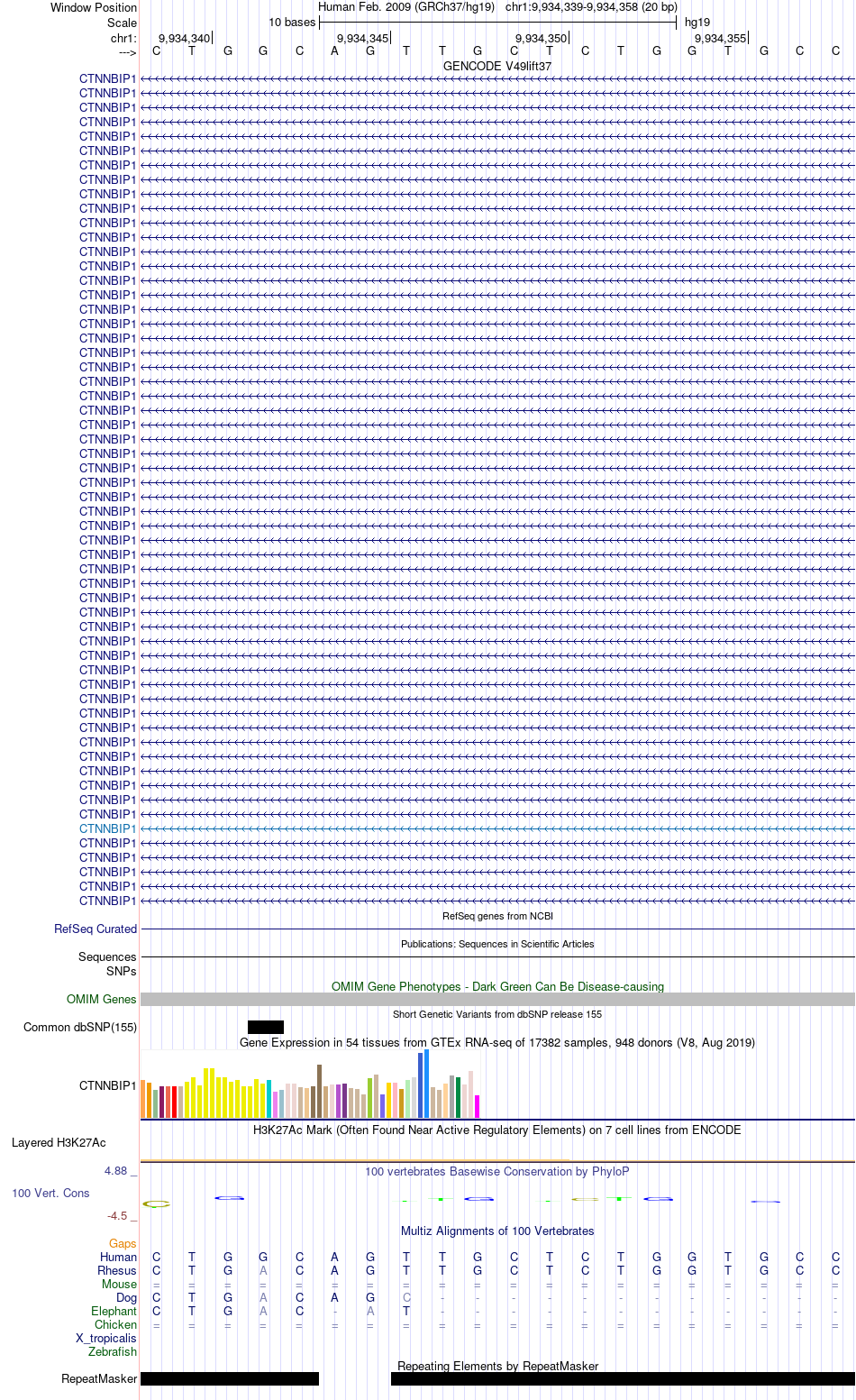Open the GTEx Gene Expression track title
Image resolution: width=856 pixels, height=1400 pixels.
tap(497, 1042)
